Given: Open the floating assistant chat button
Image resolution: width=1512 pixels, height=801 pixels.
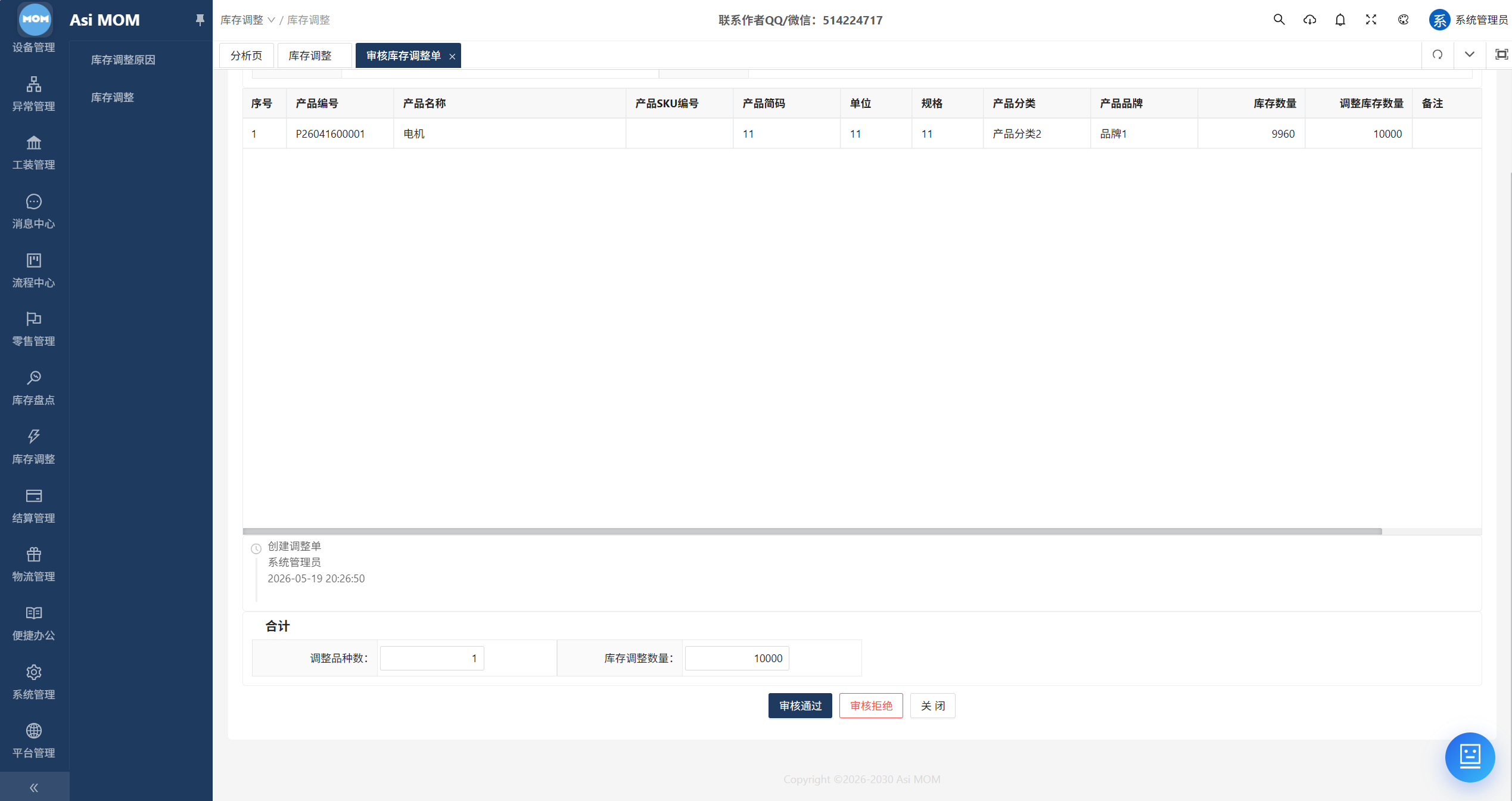Looking at the screenshot, I should (1470, 756).
